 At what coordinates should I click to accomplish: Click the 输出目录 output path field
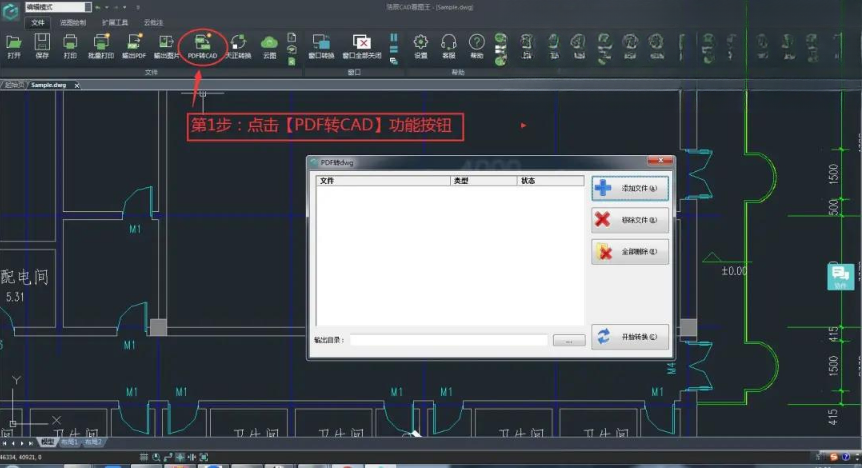tap(449, 340)
